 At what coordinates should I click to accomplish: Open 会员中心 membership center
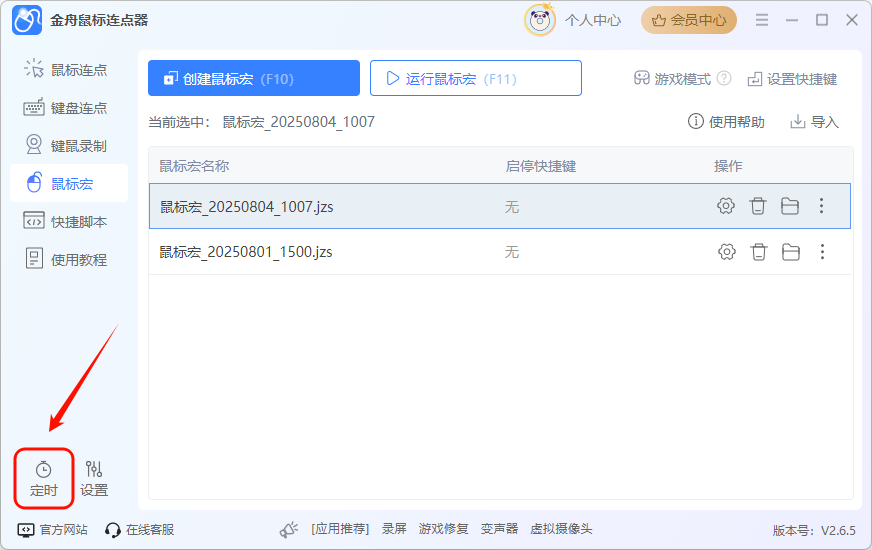pyautogui.click(x=688, y=21)
